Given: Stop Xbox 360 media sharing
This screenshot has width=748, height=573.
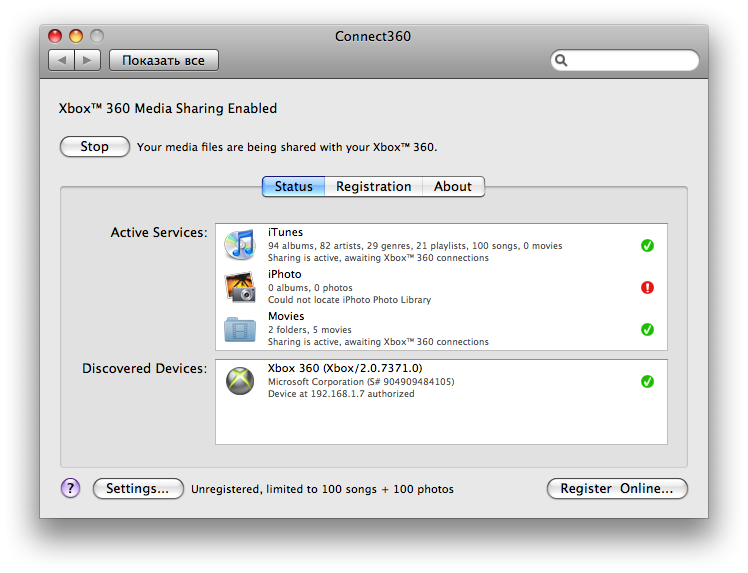Looking at the screenshot, I should [94, 146].
